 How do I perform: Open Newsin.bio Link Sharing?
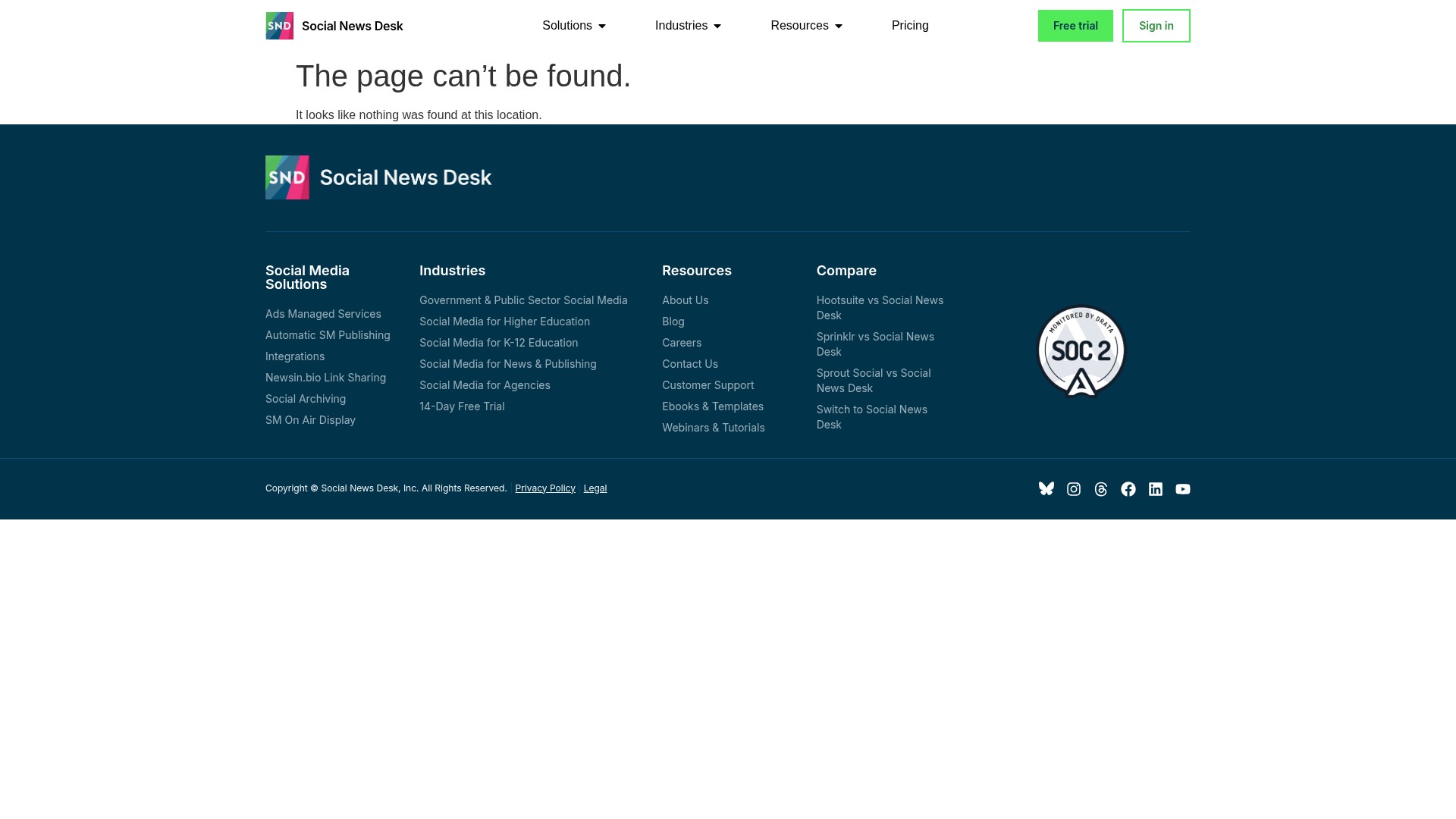[x=325, y=378]
